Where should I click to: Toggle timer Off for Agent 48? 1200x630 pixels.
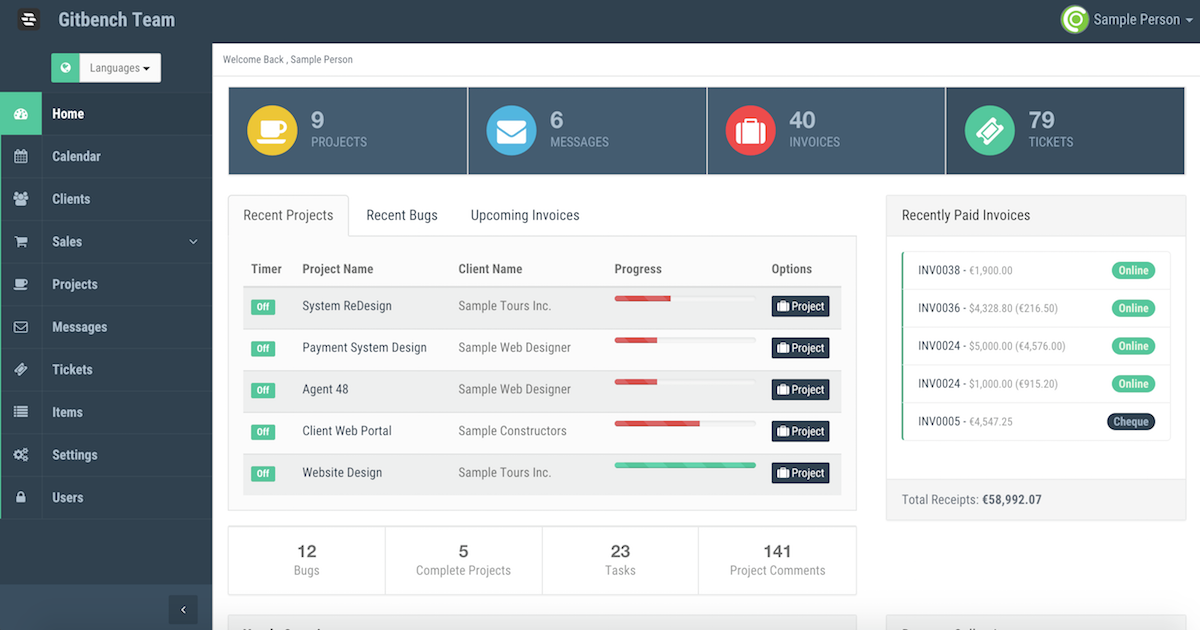263,390
